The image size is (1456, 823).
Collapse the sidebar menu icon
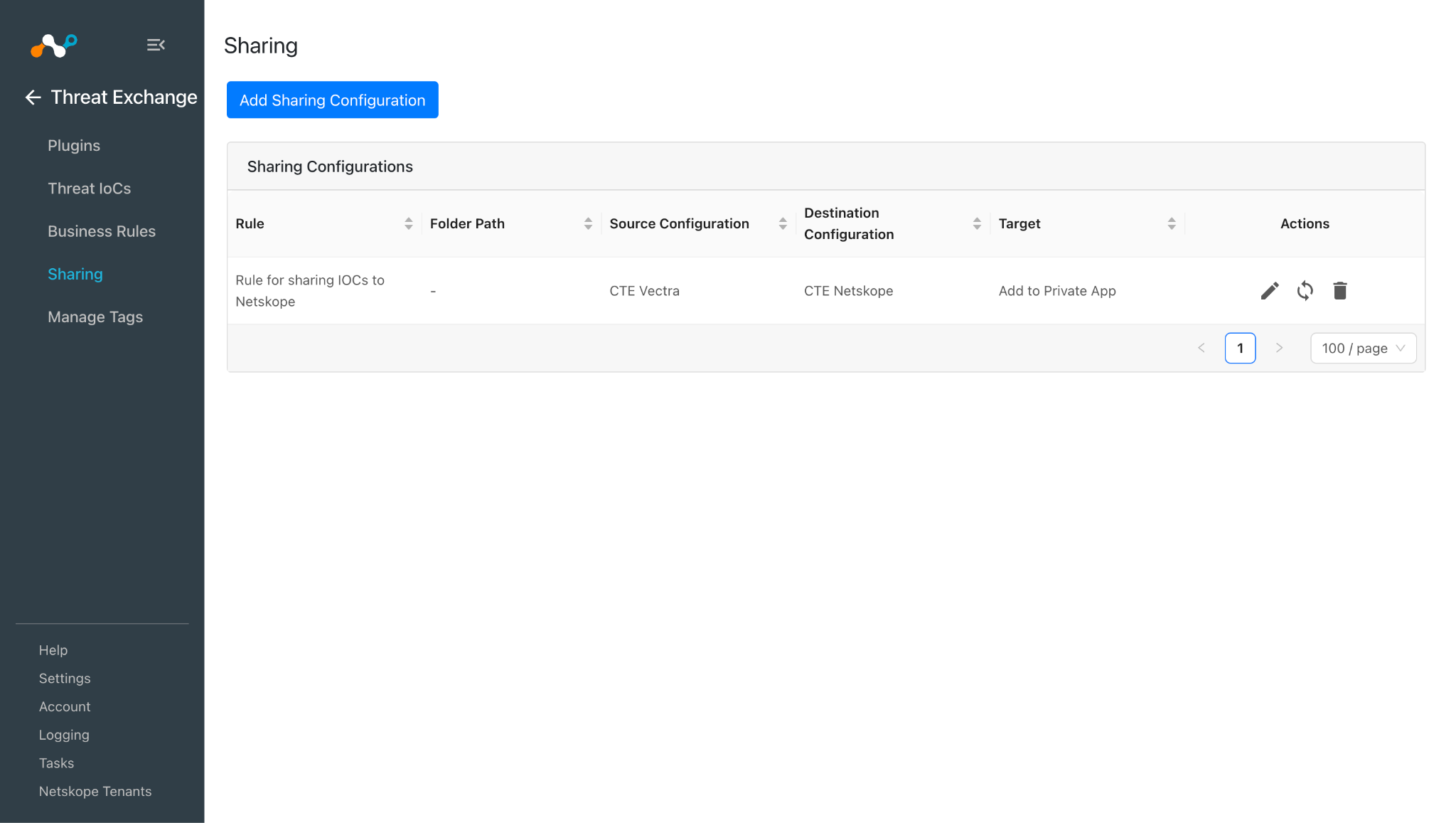[x=156, y=45]
